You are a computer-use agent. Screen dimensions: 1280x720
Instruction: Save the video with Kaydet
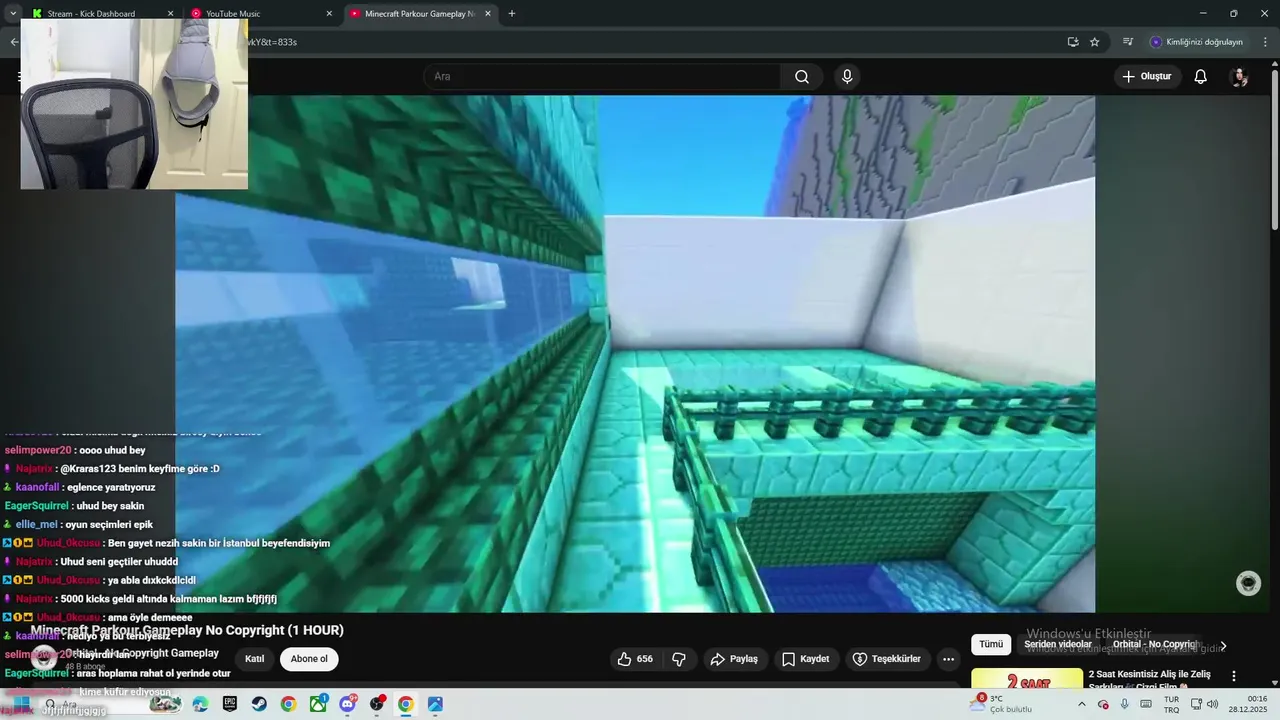pos(806,659)
